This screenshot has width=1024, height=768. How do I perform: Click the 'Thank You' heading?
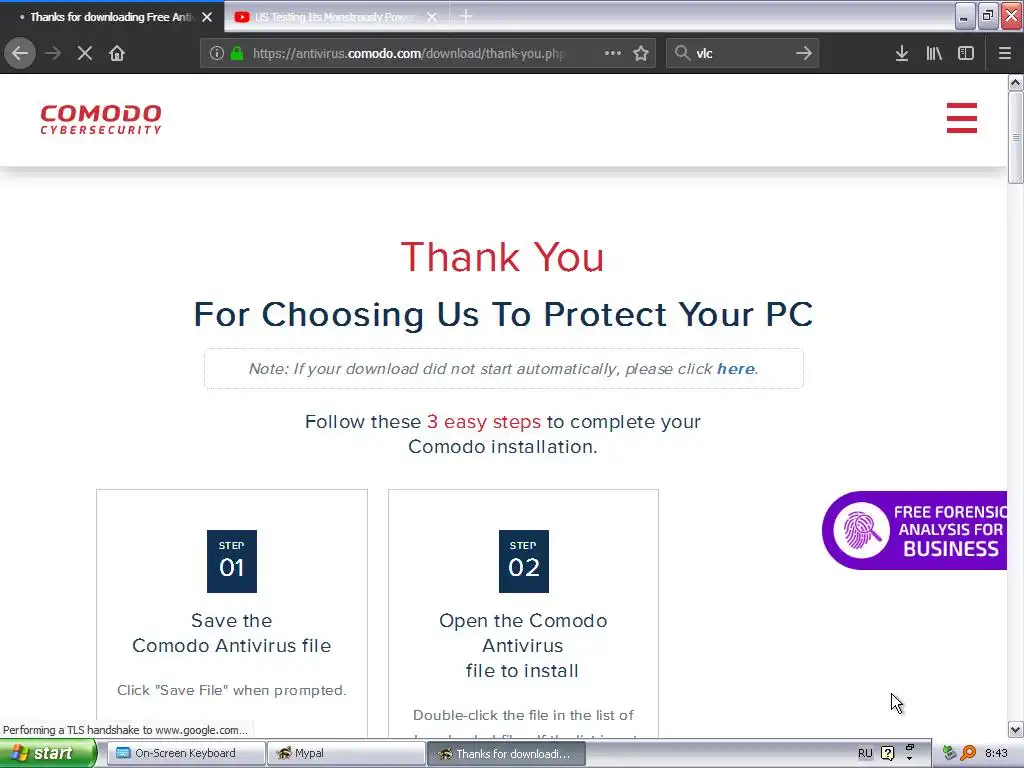pos(503,257)
